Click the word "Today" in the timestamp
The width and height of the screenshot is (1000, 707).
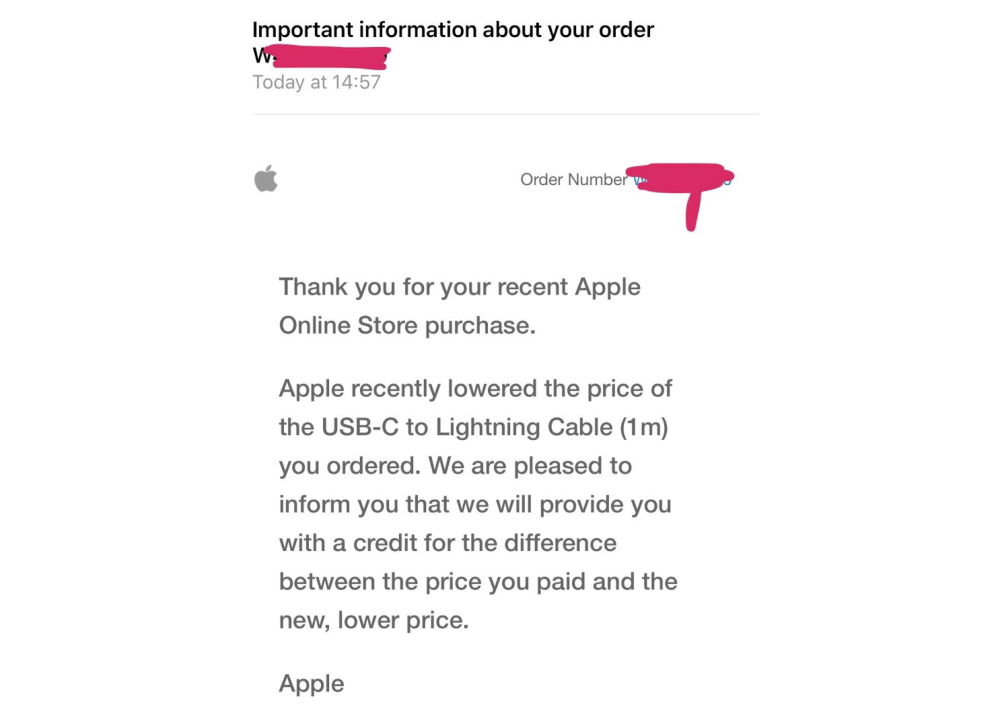point(278,82)
